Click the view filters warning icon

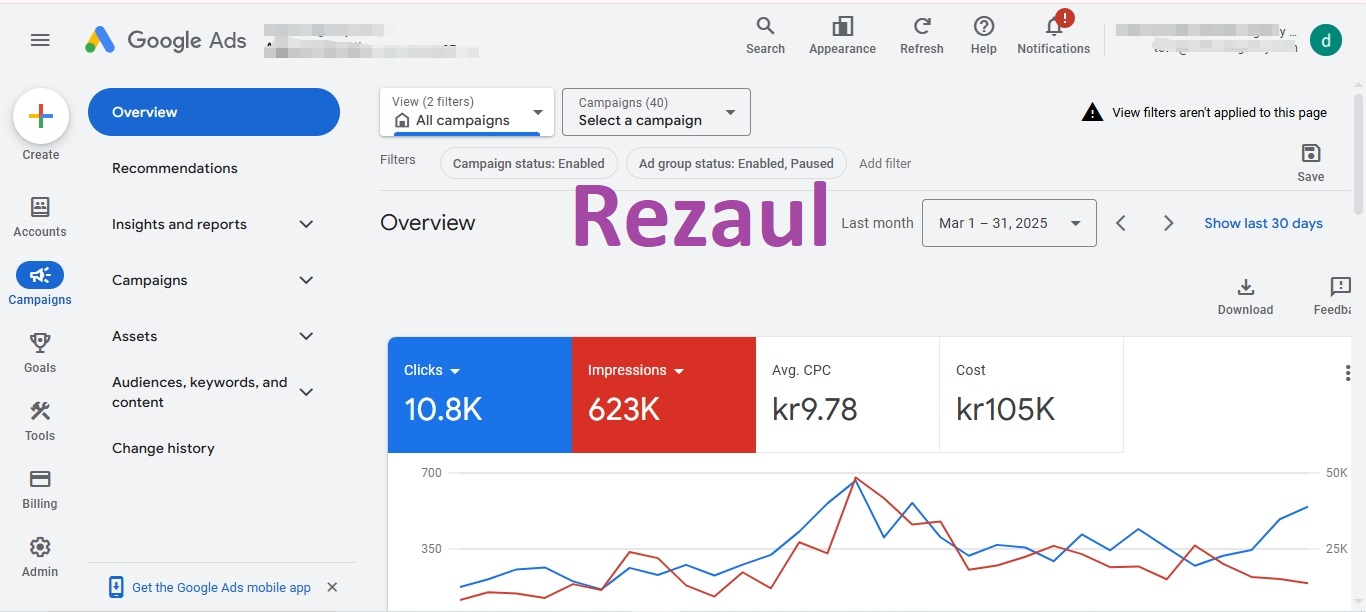pyautogui.click(x=1092, y=112)
